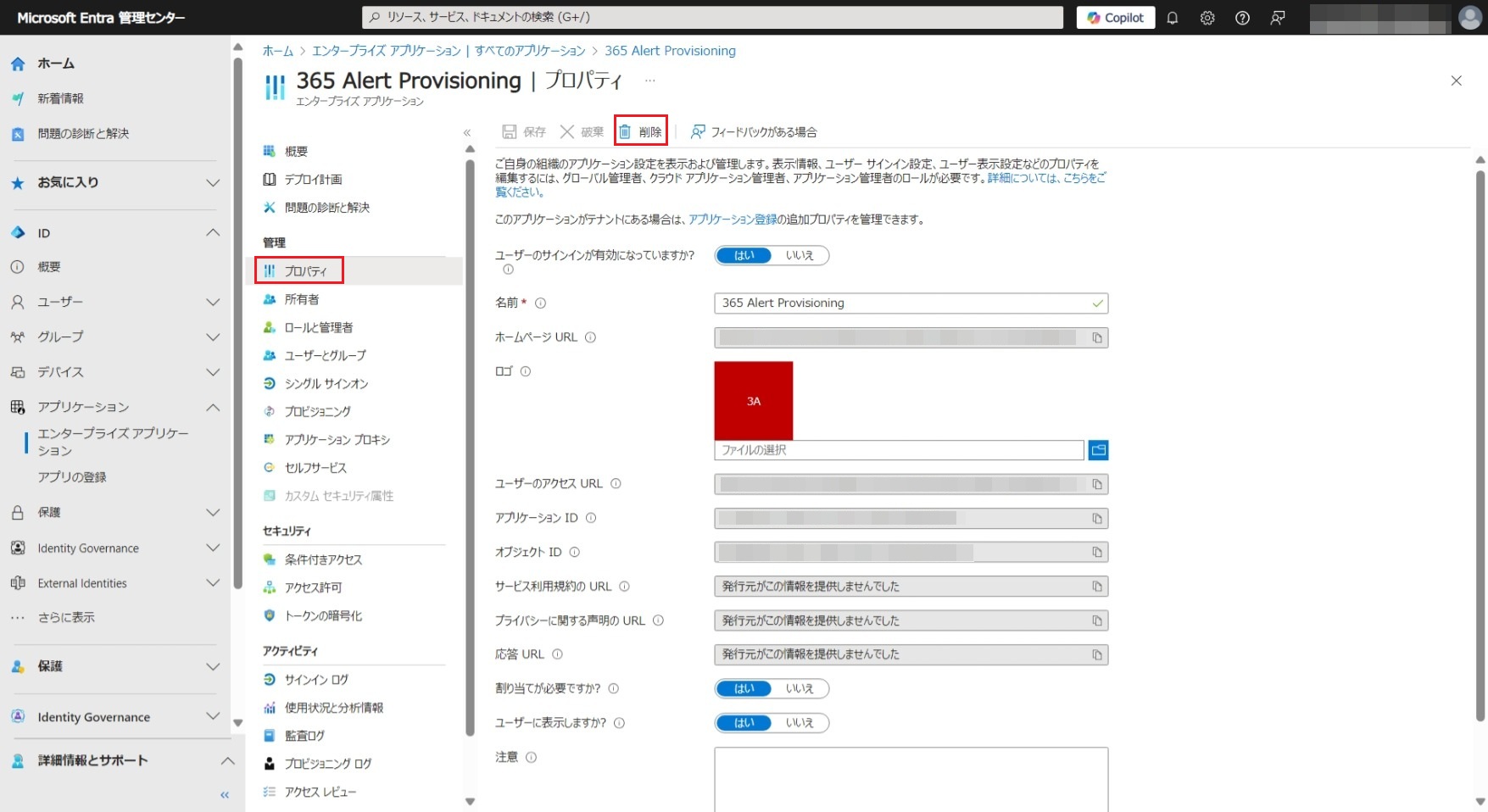
Task: Open プロビジョニング in the management menu
Action: click(x=317, y=412)
